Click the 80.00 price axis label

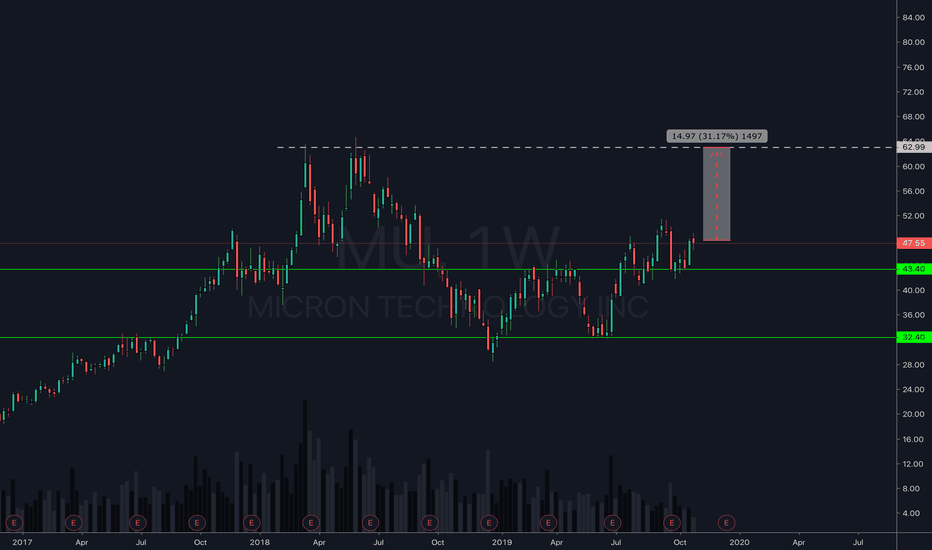point(914,42)
